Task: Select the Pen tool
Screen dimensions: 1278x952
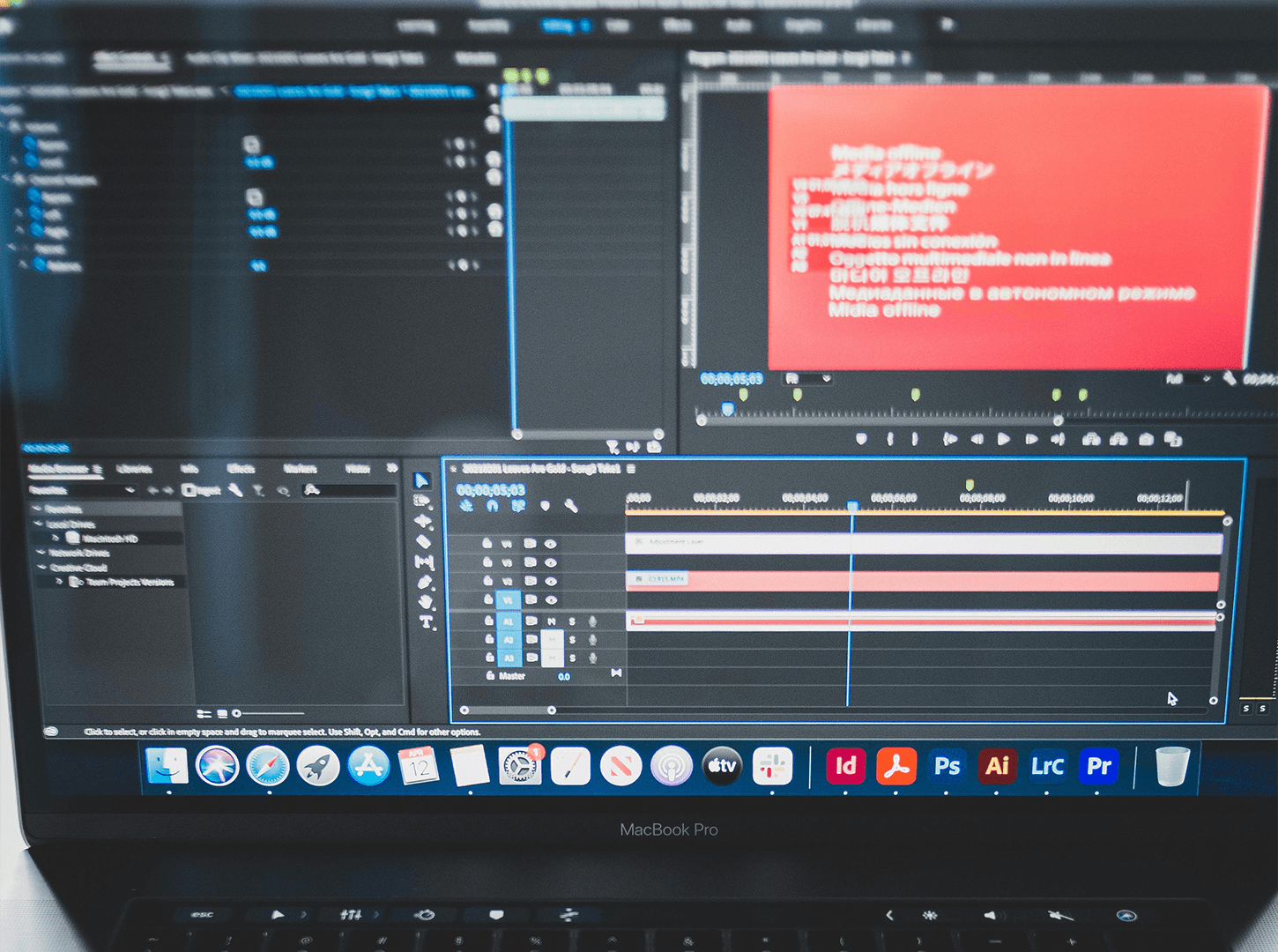Action: click(x=425, y=582)
